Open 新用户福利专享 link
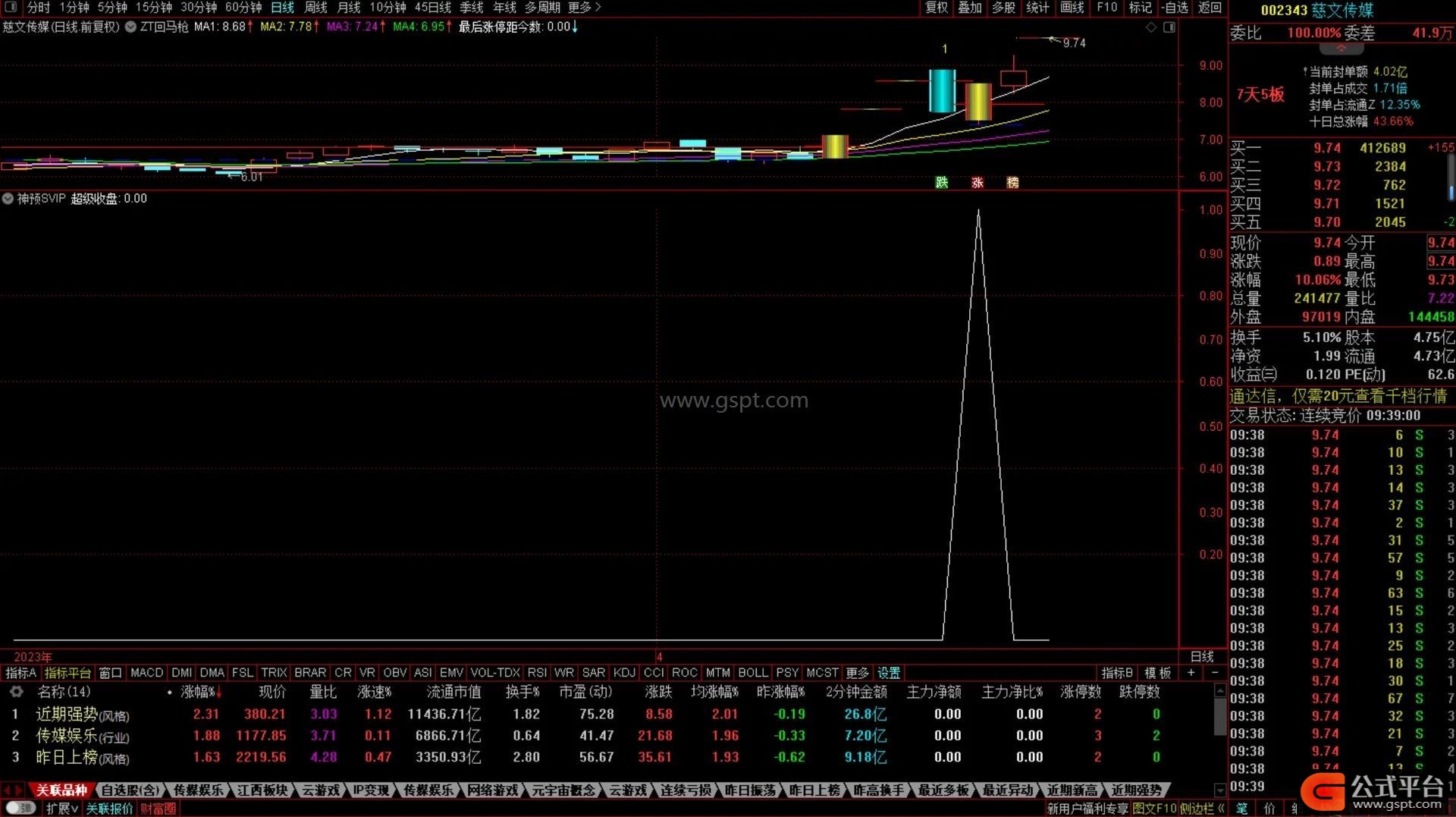Image resolution: width=1456 pixels, height=817 pixels. pyautogui.click(x=1089, y=809)
